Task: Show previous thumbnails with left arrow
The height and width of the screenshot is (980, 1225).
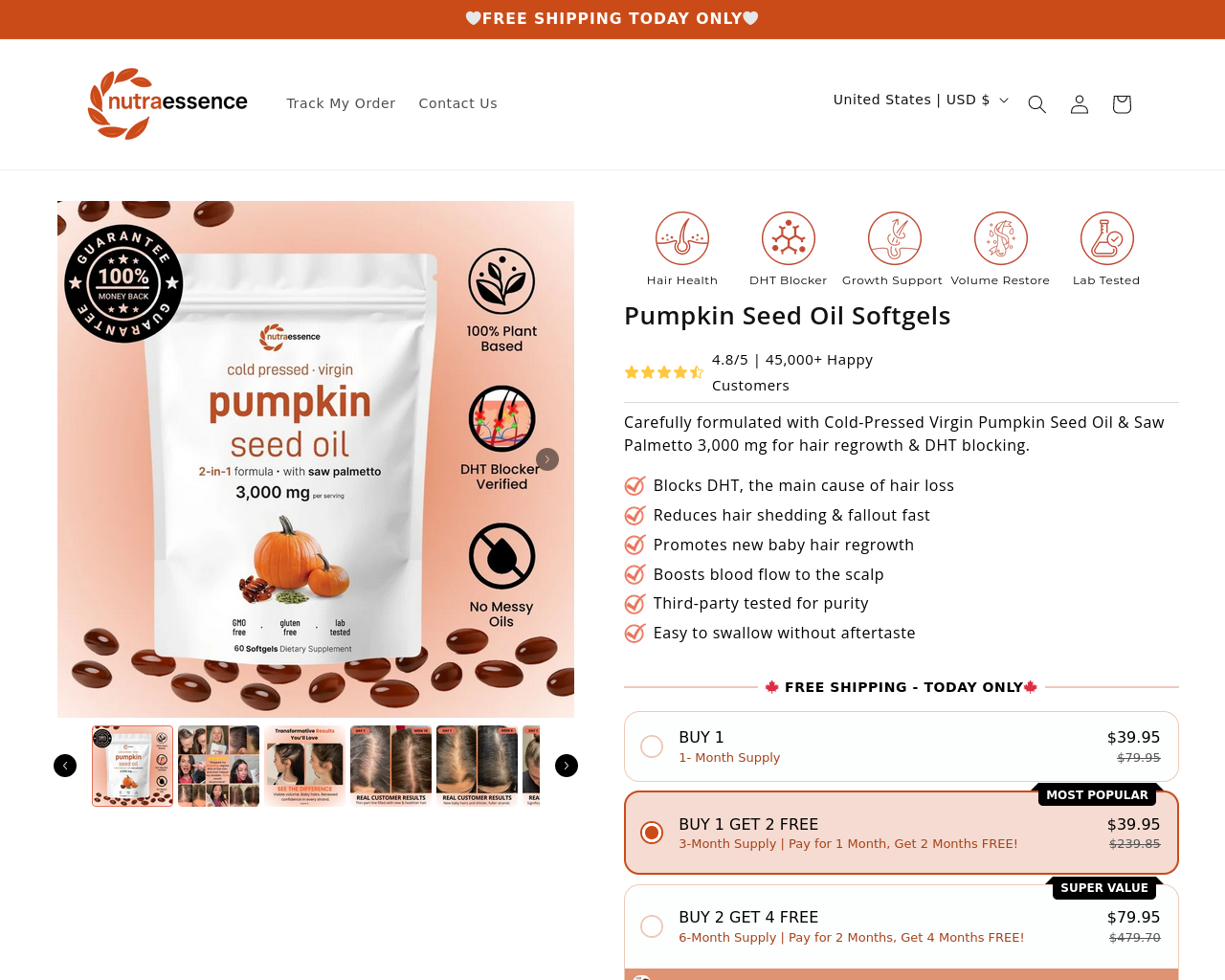Action: (x=65, y=766)
